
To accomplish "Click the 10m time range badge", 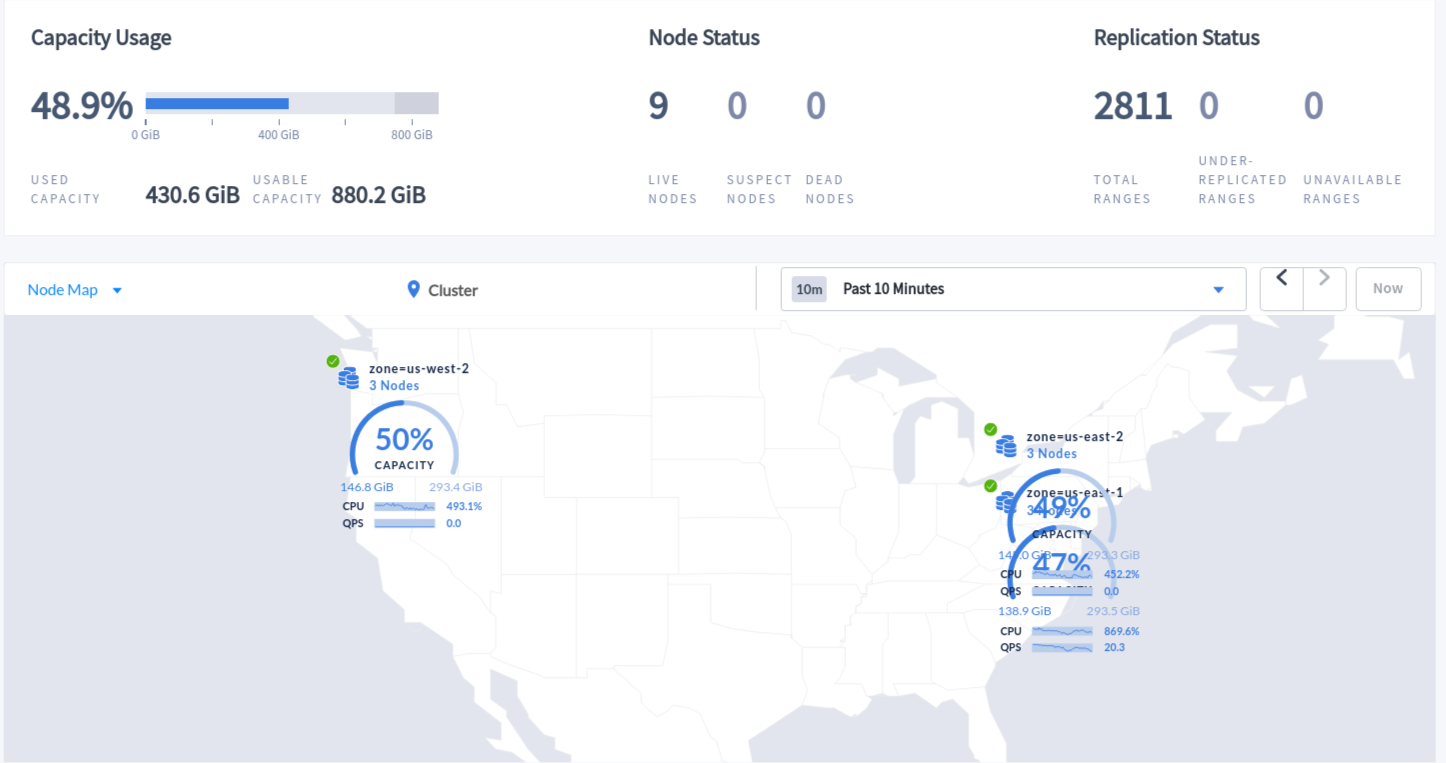I will pos(809,289).
